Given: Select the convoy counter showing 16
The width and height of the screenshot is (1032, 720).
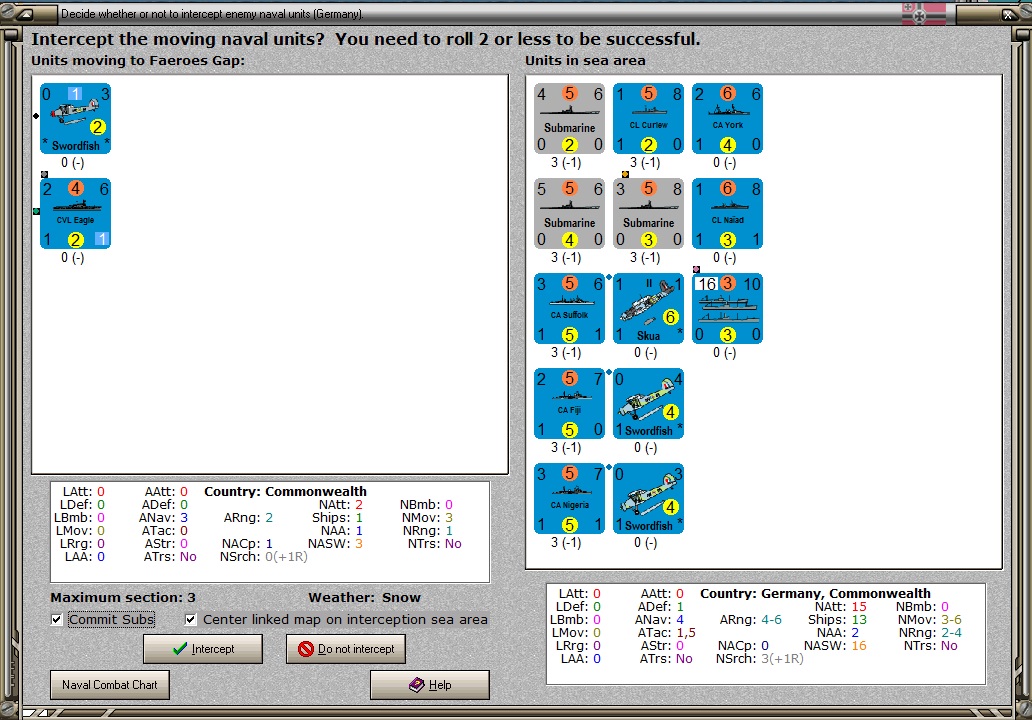Looking at the screenshot, I should pos(727,308).
